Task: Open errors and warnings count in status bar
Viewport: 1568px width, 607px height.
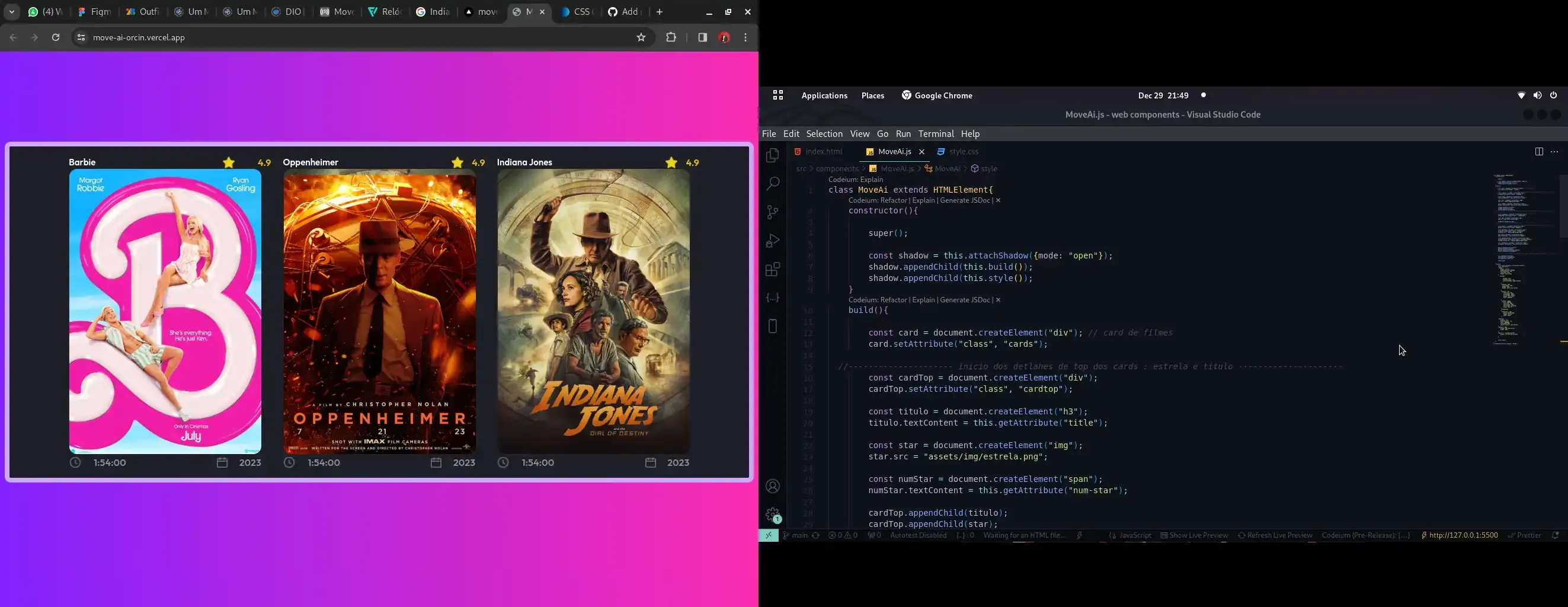Action: pos(843,535)
